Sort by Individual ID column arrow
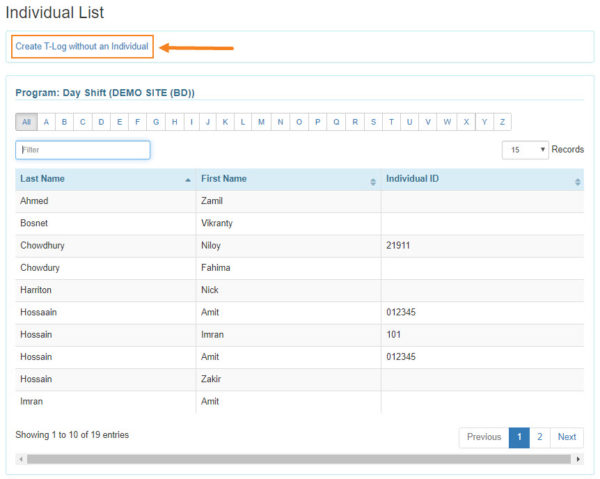 (577, 181)
